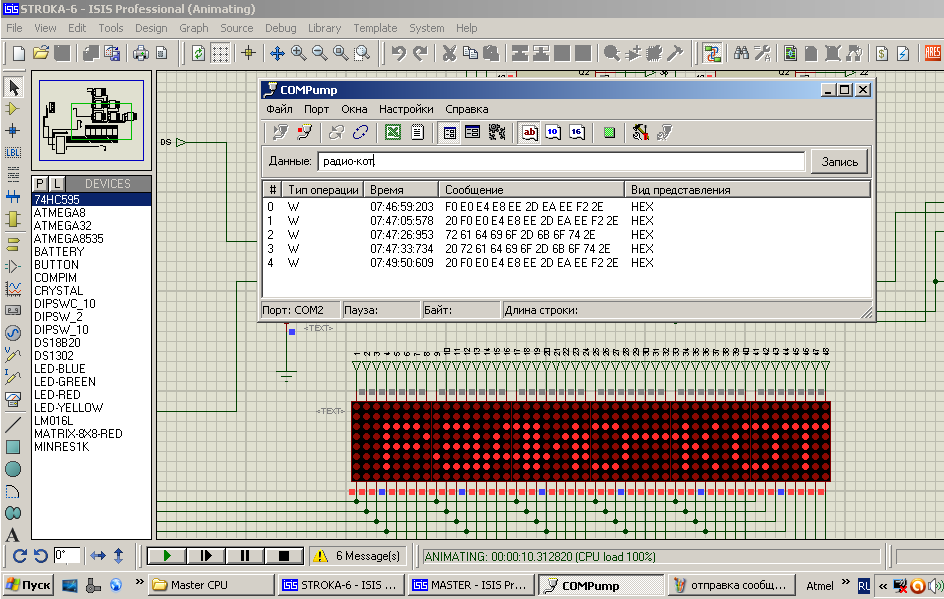Open the Порт menu in COMPump
944x599 pixels.
click(x=317, y=108)
